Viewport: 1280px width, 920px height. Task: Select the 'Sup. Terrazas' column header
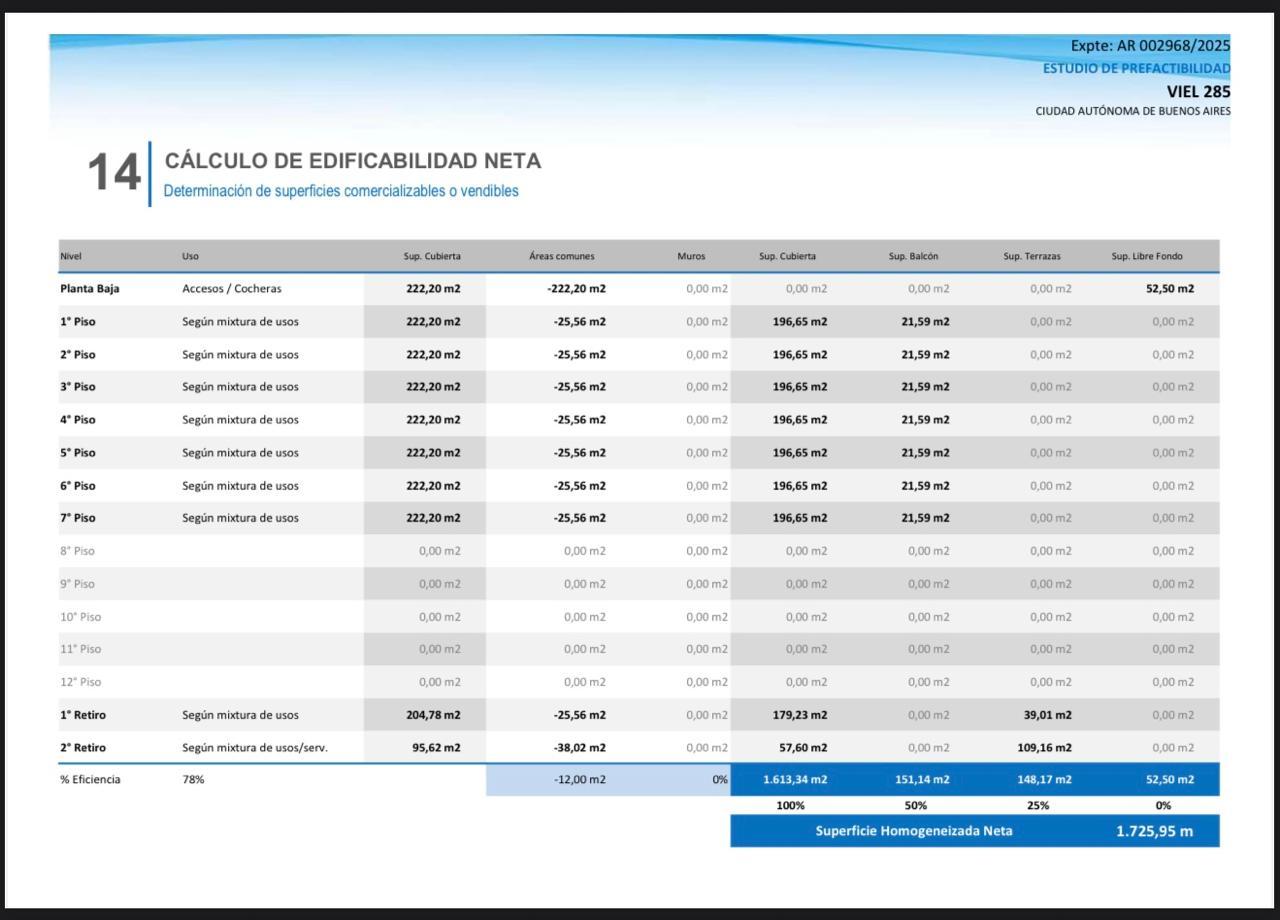1032,256
